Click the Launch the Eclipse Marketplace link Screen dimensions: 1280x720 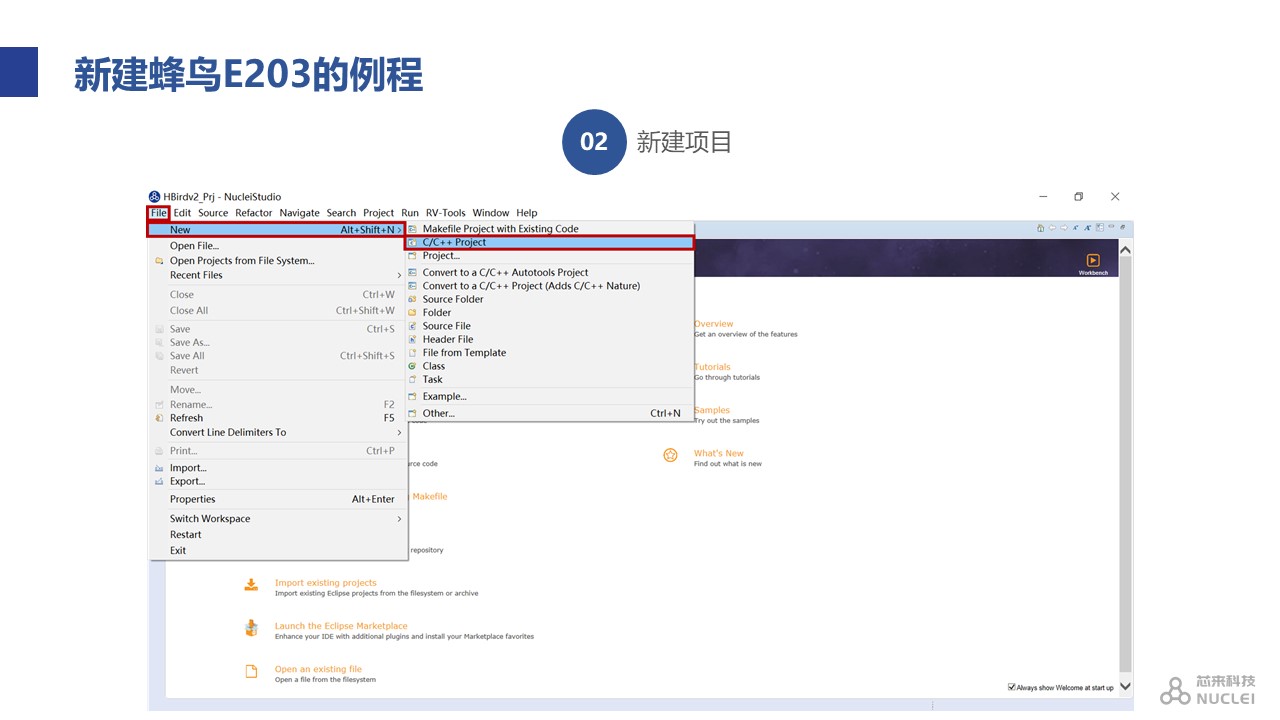[x=341, y=626]
